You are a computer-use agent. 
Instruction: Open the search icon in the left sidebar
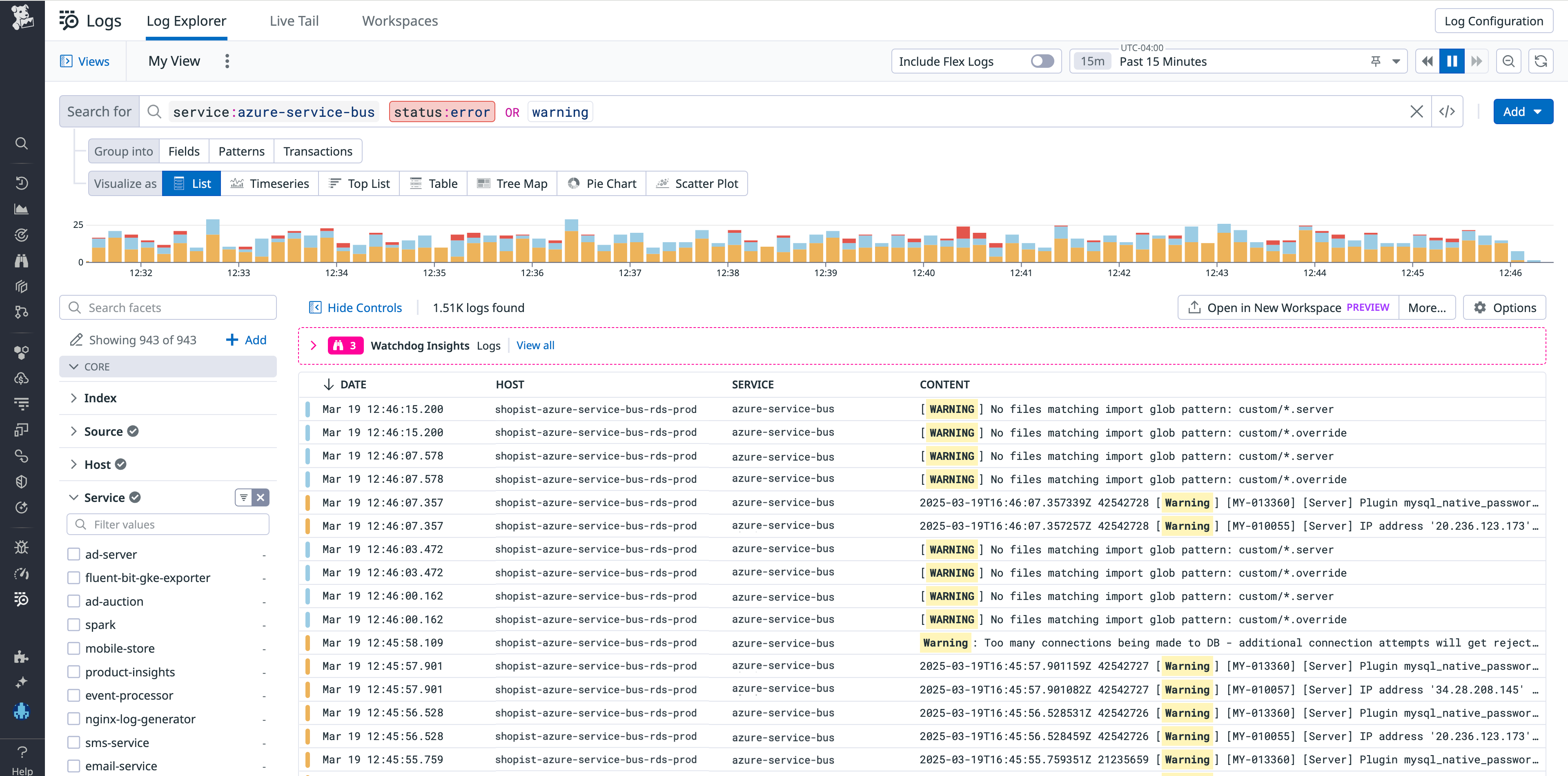pos(22,144)
